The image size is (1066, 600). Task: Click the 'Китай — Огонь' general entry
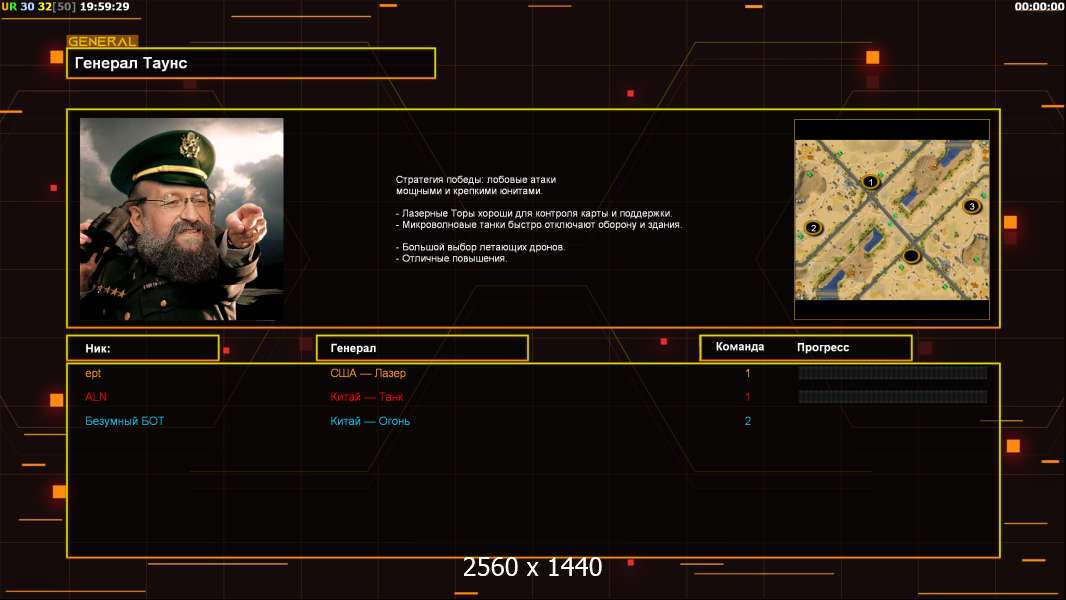pyautogui.click(x=370, y=421)
